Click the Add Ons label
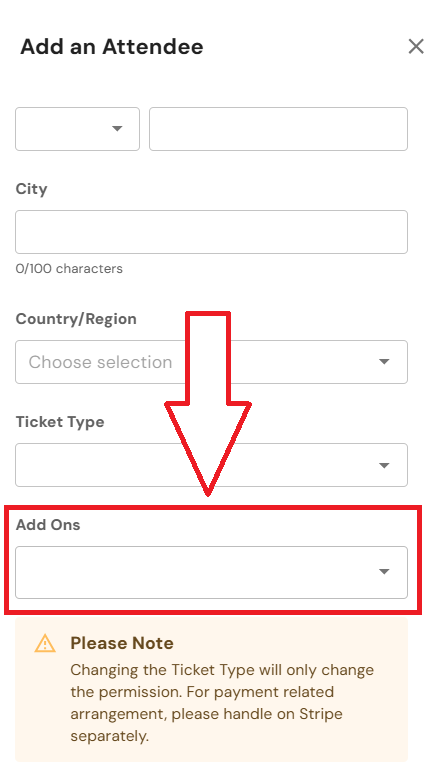Screen dimensions: 426x776 coord(47,525)
